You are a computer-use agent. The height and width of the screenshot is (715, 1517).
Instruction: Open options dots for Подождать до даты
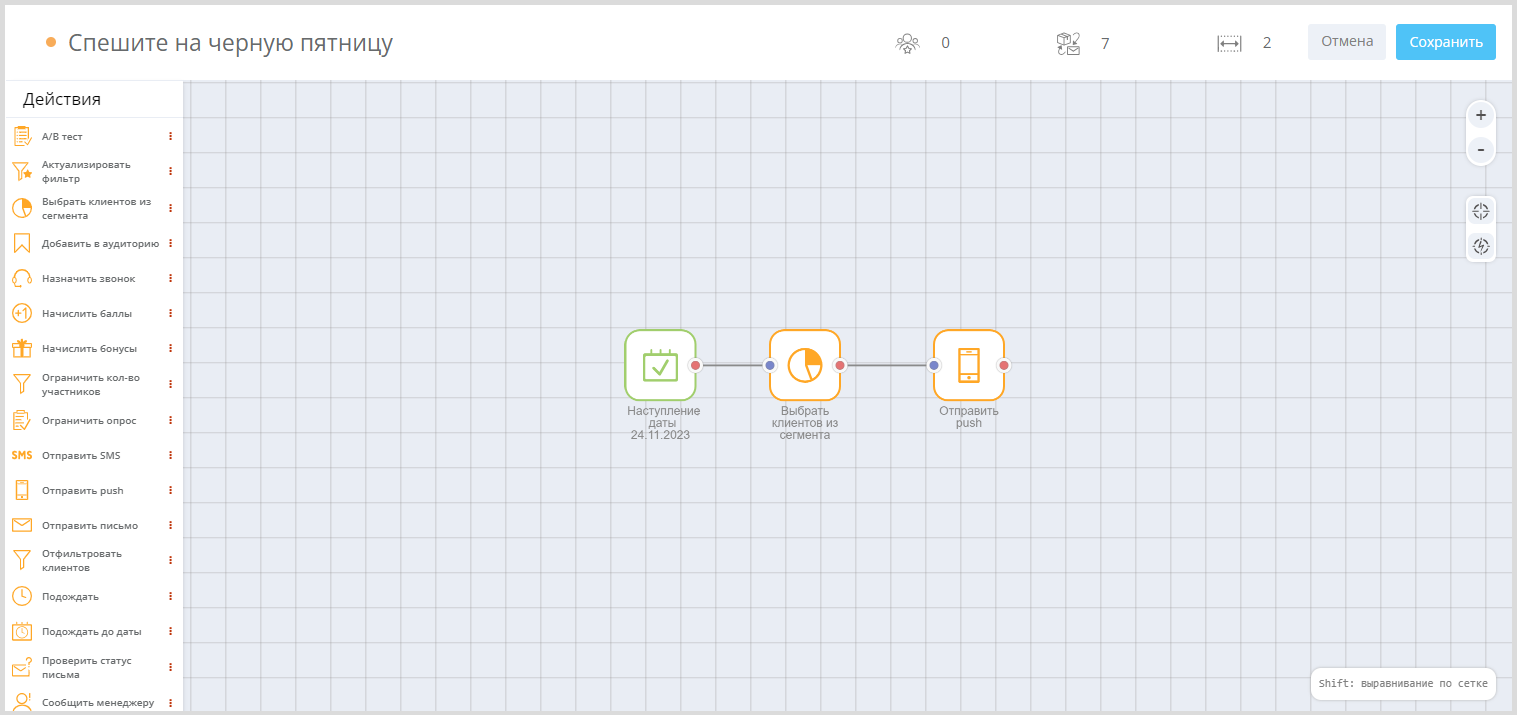point(170,631)
